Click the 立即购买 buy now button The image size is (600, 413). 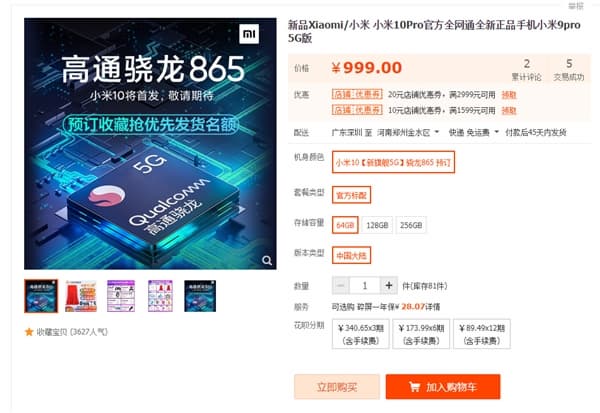pyautogui.click(x=337, y=387)
